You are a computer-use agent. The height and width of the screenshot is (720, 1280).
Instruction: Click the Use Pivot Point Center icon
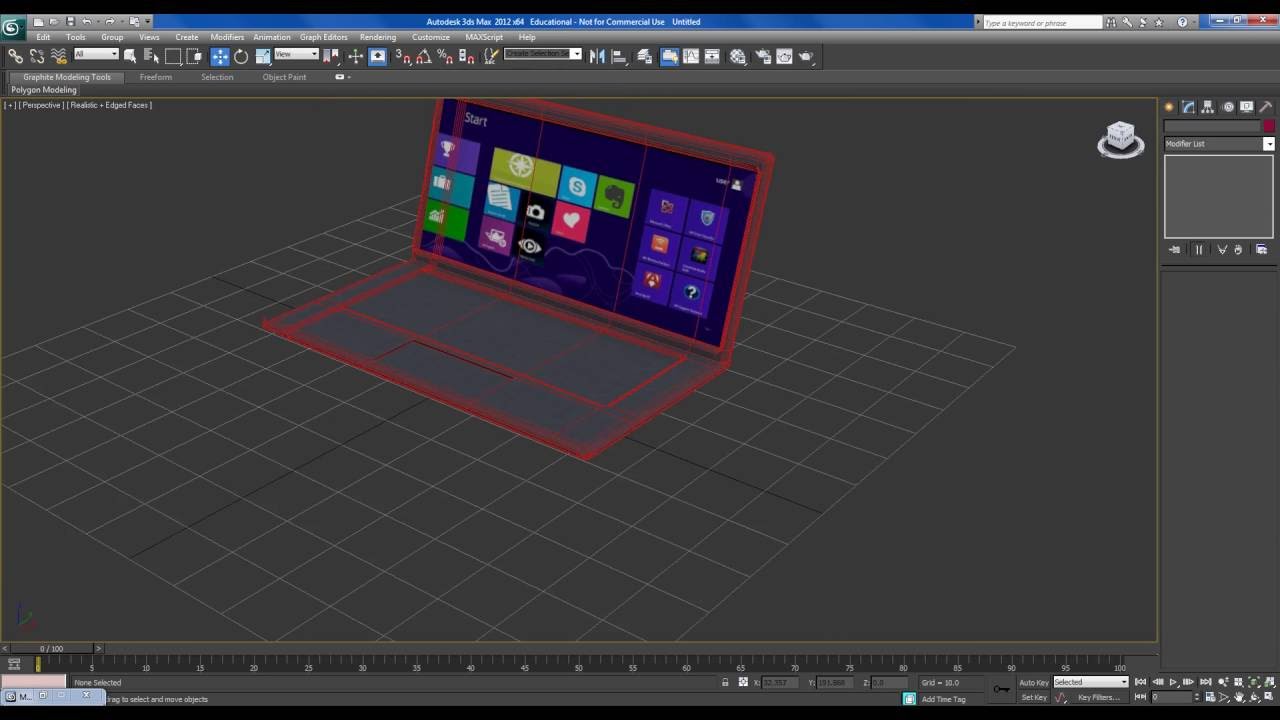(331, 57)
